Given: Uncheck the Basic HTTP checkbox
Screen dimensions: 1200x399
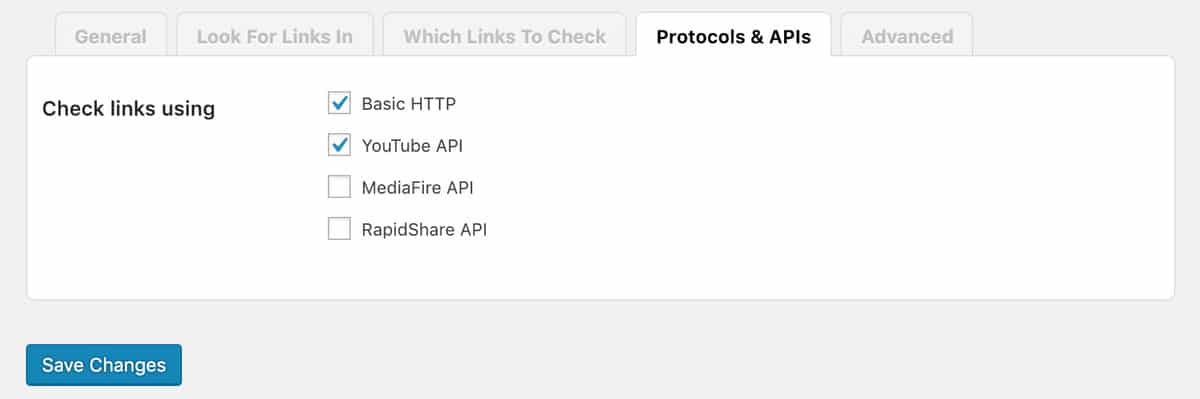Looking at the screenshot, I should (x=340, y=103).
